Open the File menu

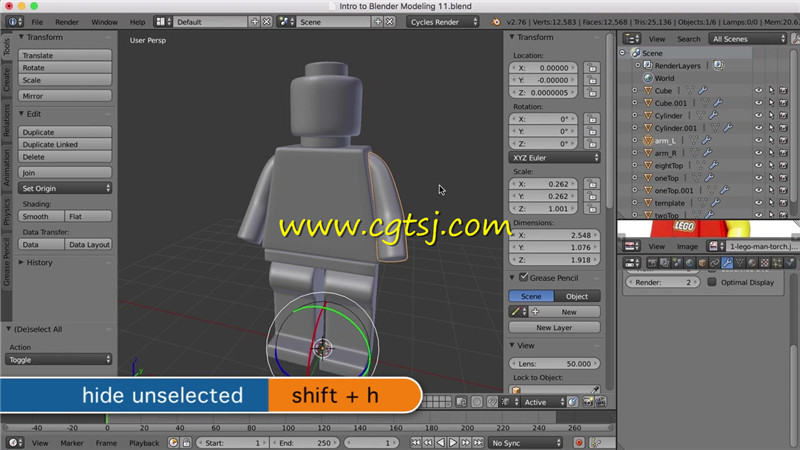point(37,22)
